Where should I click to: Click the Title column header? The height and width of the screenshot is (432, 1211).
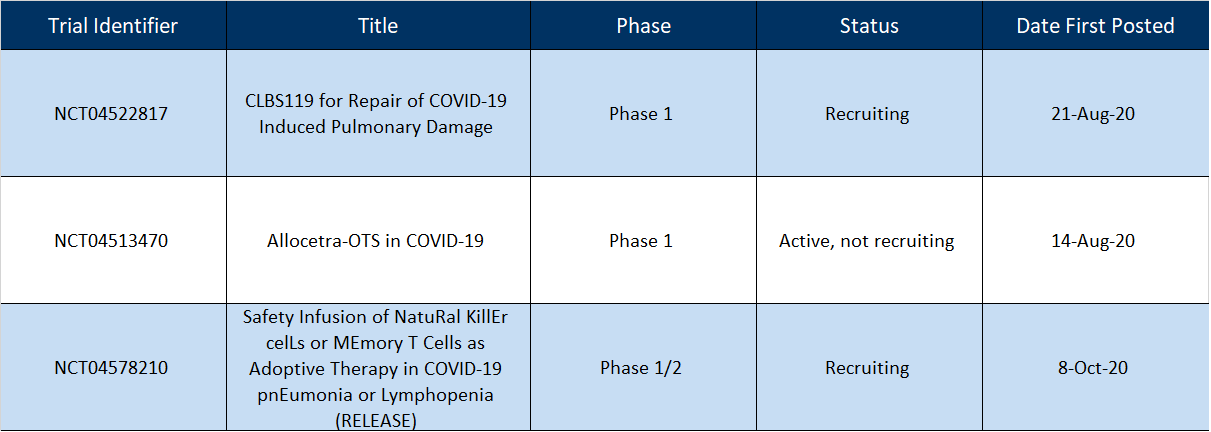[378, 26]
